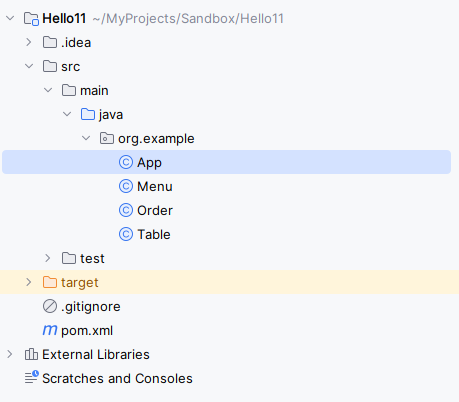Click the .gitignore ignored-file icon
This screenshot has height=402, width=459.
pyautogui.click(x=50, y=306)
